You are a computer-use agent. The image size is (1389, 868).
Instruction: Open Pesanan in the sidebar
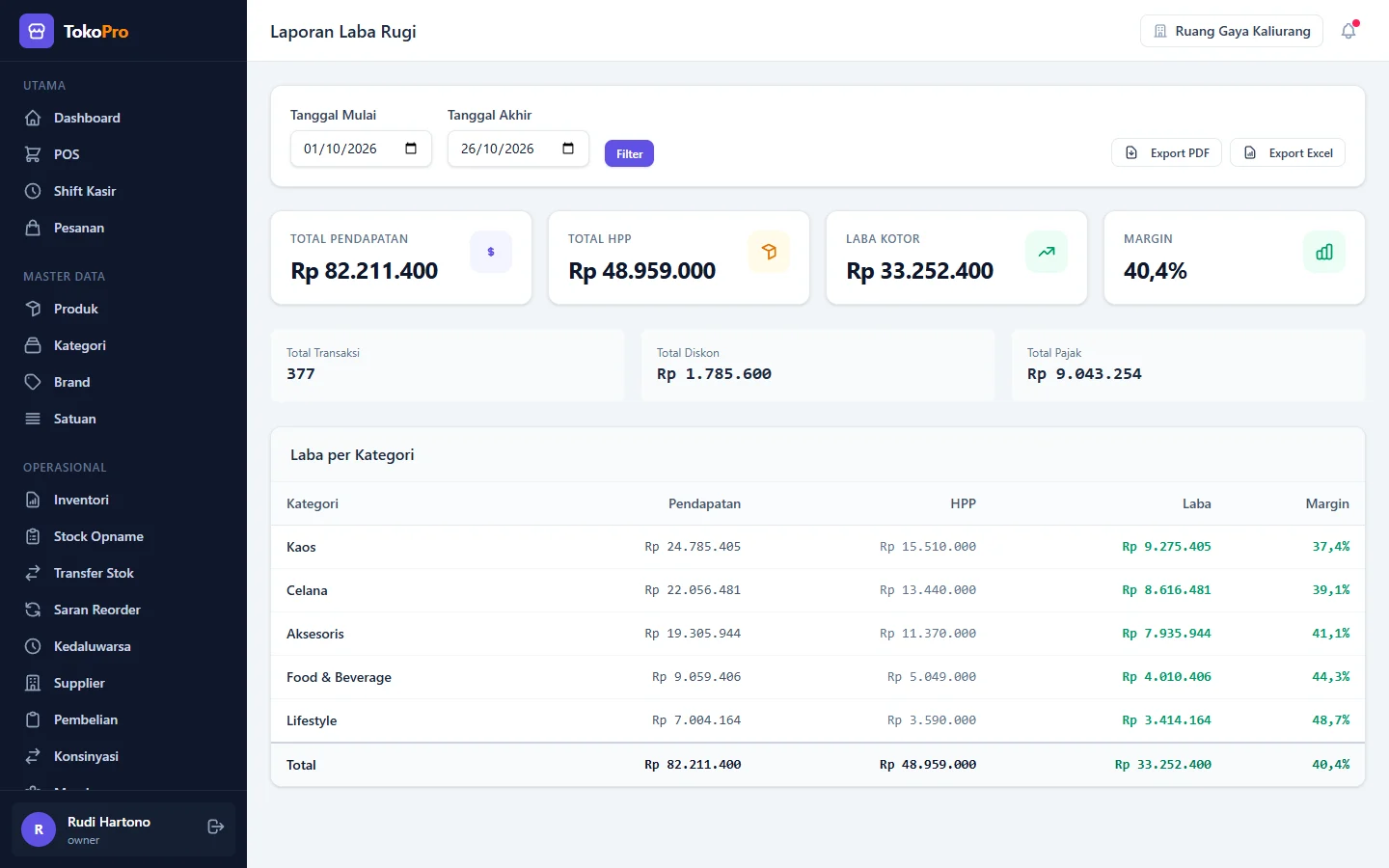pos(123,228)
